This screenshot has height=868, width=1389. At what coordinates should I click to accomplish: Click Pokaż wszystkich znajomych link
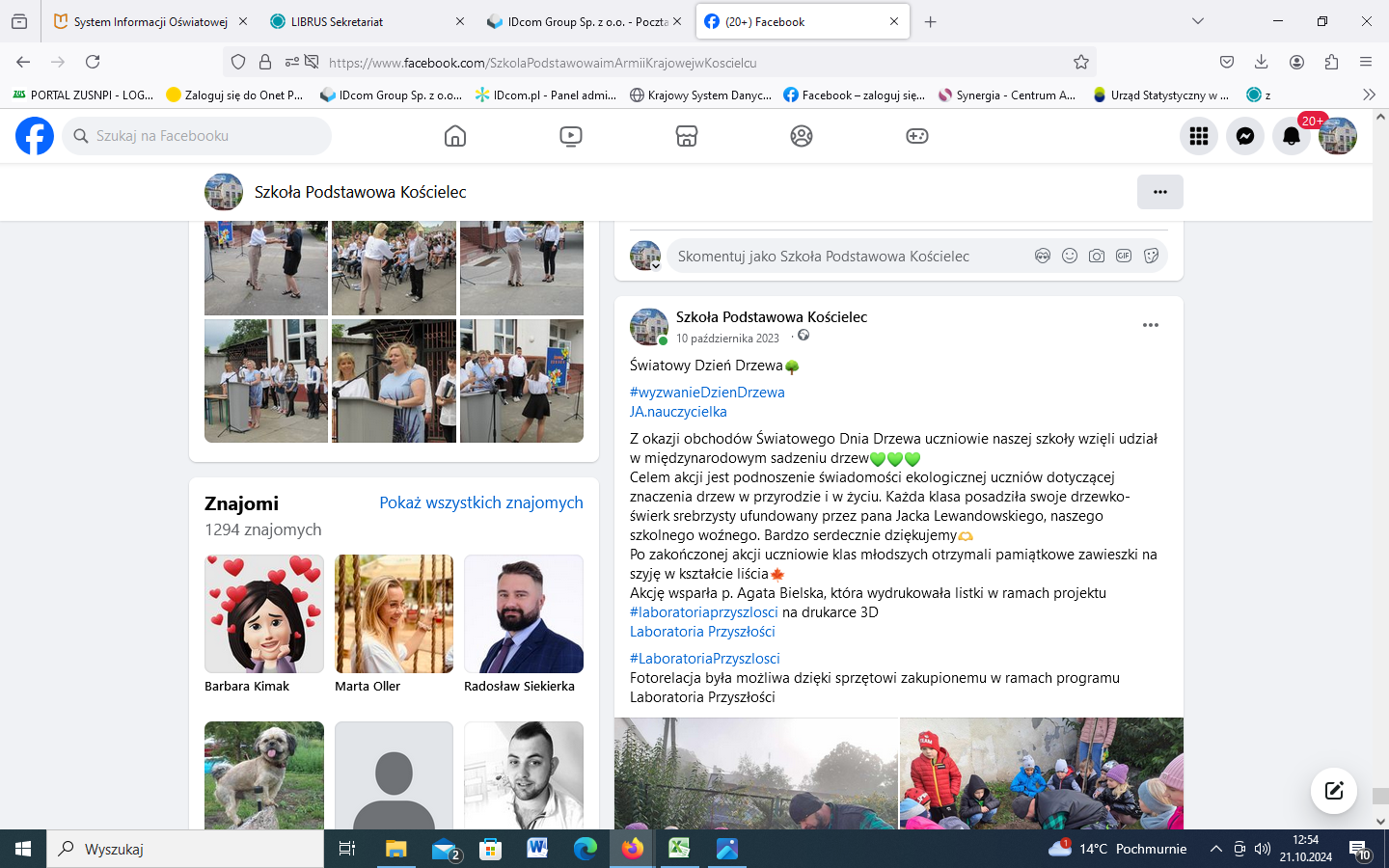click(x=480, y=502)
